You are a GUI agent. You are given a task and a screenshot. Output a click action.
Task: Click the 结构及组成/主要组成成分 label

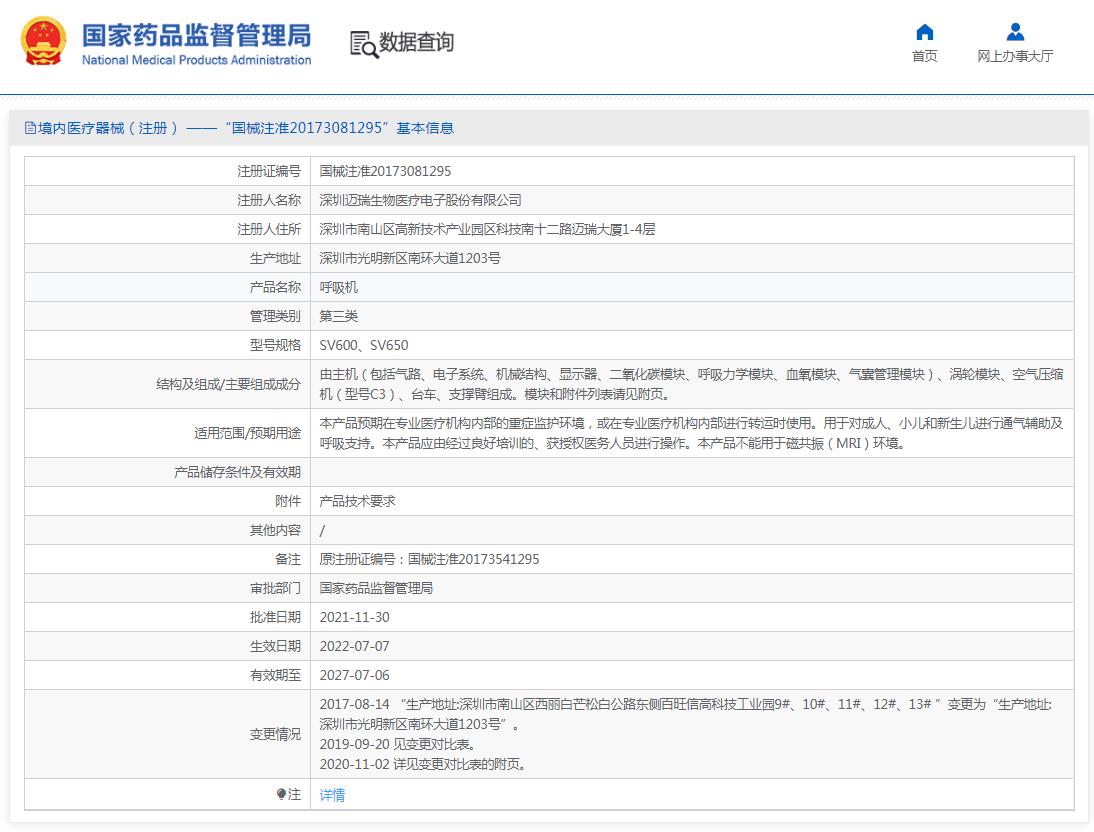pyautogui.click(x=228, y=384)
